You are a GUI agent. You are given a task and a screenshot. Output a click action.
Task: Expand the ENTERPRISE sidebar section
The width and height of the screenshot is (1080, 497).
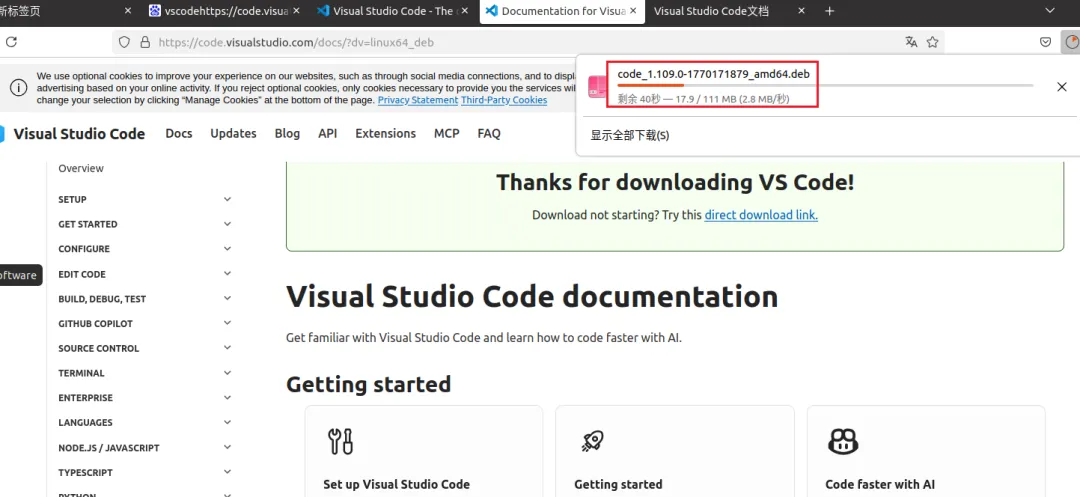(145, 398)
